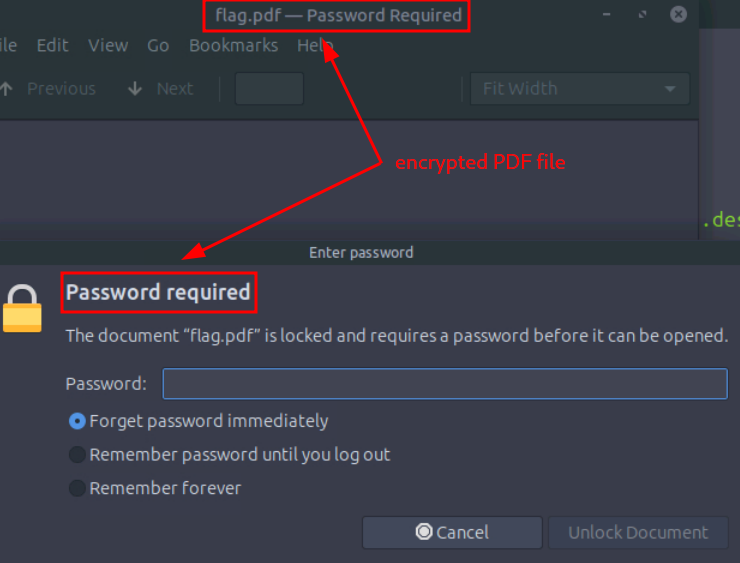
Task: Click the Unlock Document button
Action: (638, 533)
